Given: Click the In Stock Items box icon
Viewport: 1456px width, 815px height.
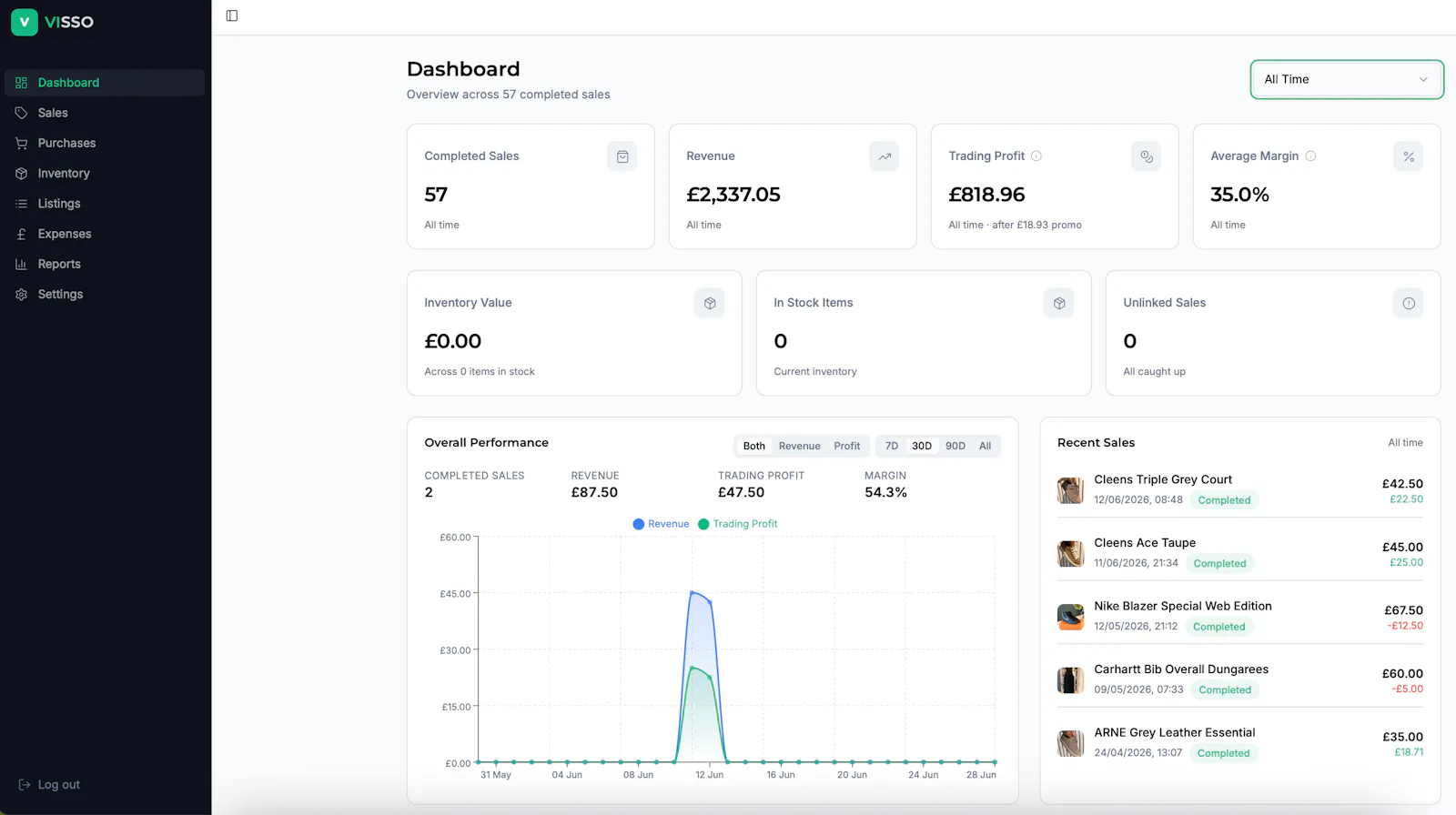Looking at the screenshot, I should (x=1059, y=303).
